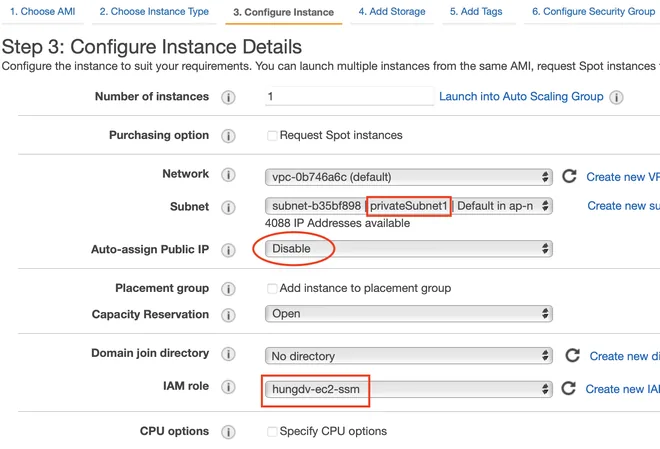
Task: Show Capacity Reservation info icon
Action: 228,315
